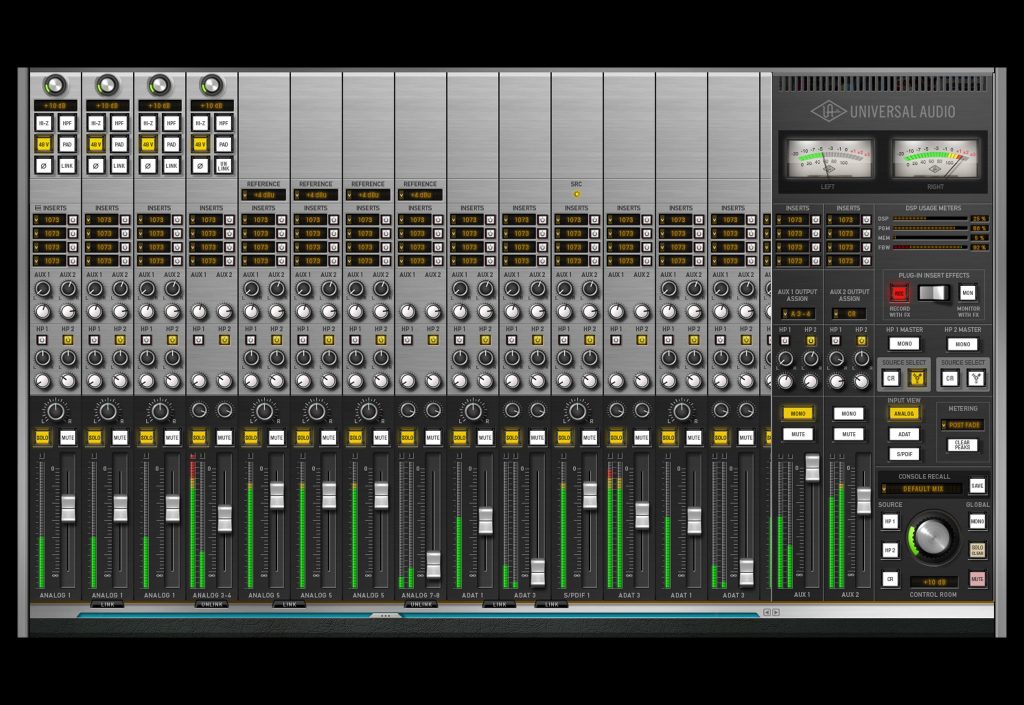Enable 48V phantom power on Analog 1
This screenshot has width=1024, height=705.
click(x=44, y=144)
